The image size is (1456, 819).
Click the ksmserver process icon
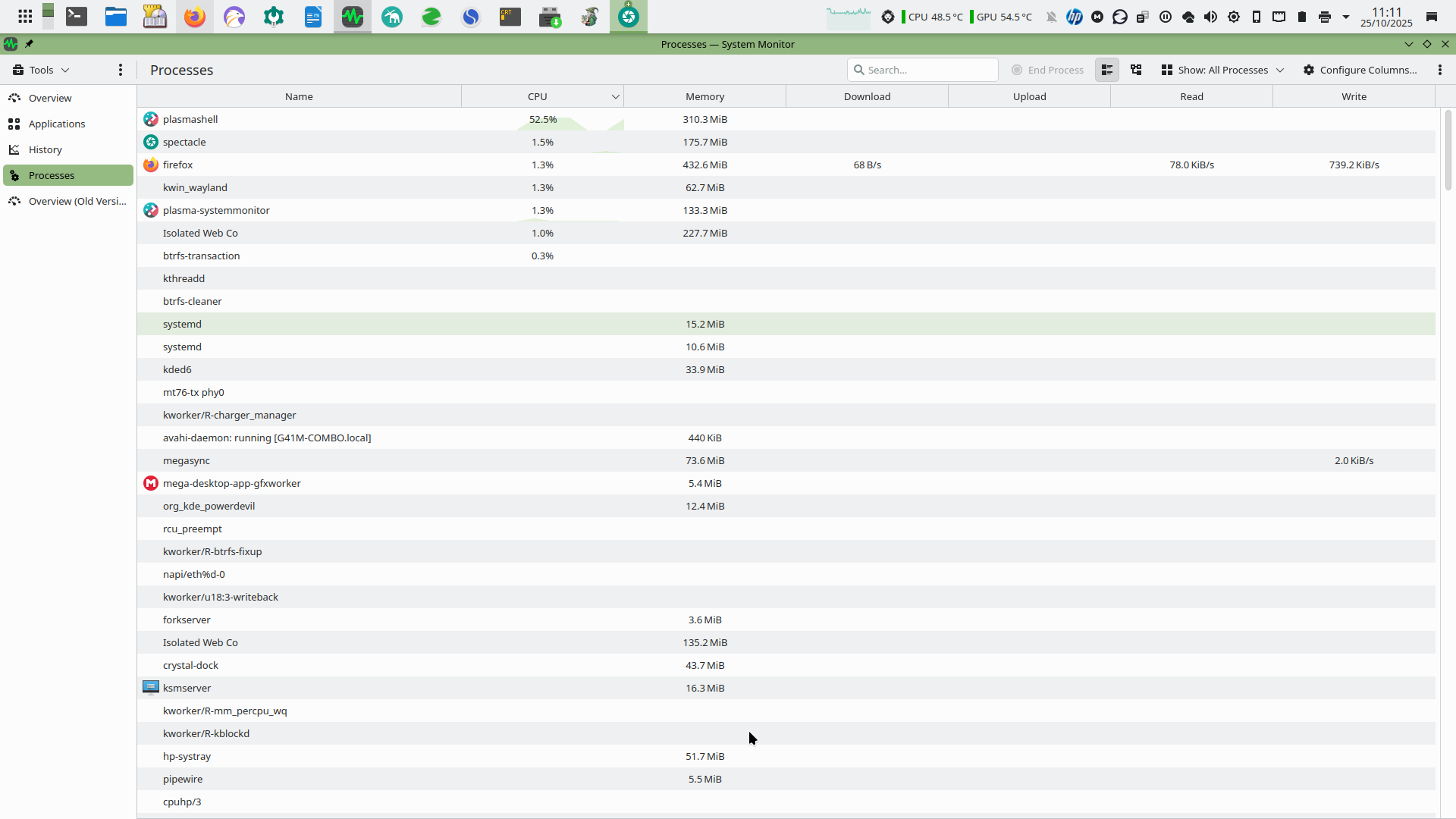tap(151, 688)
